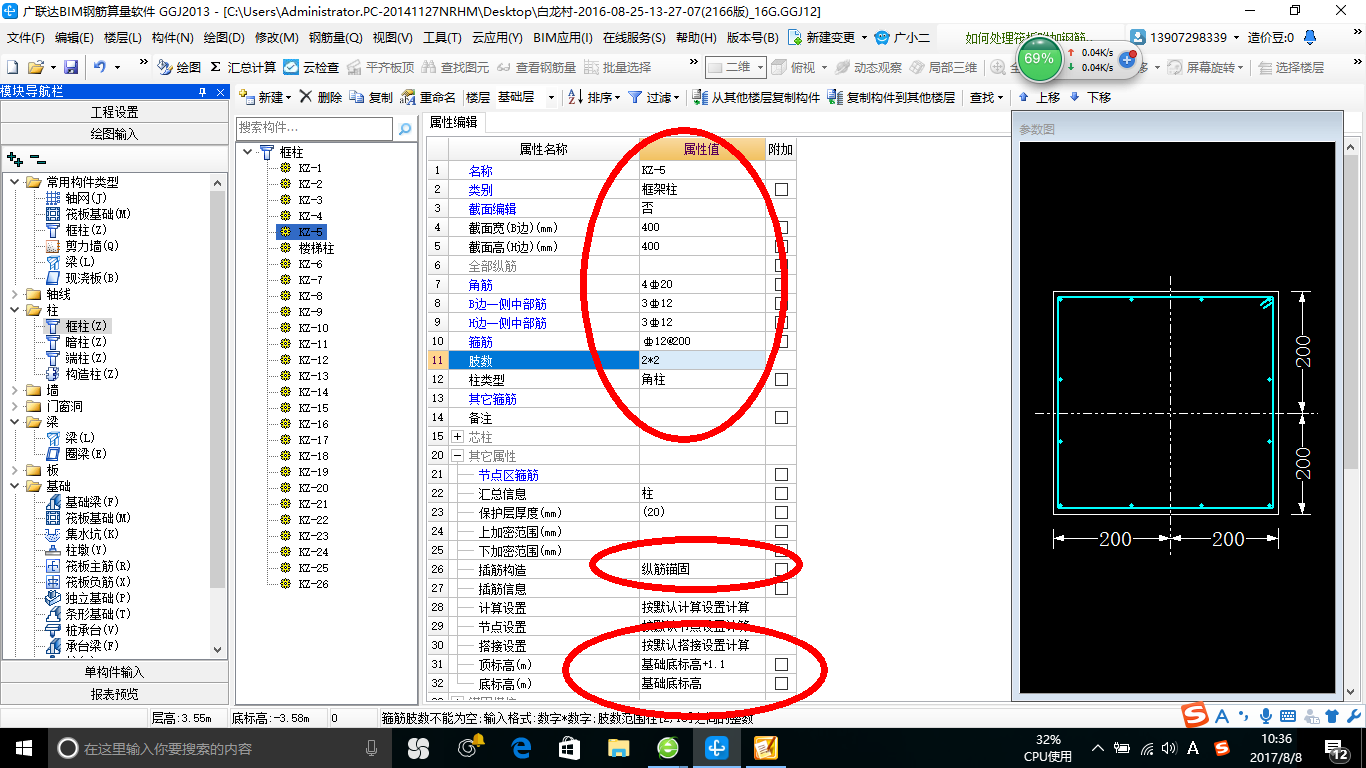Open BIM应用(I) menu
Image resolution: width=1366 pixels, height=768 pixels.
click(x=562, y=38)
